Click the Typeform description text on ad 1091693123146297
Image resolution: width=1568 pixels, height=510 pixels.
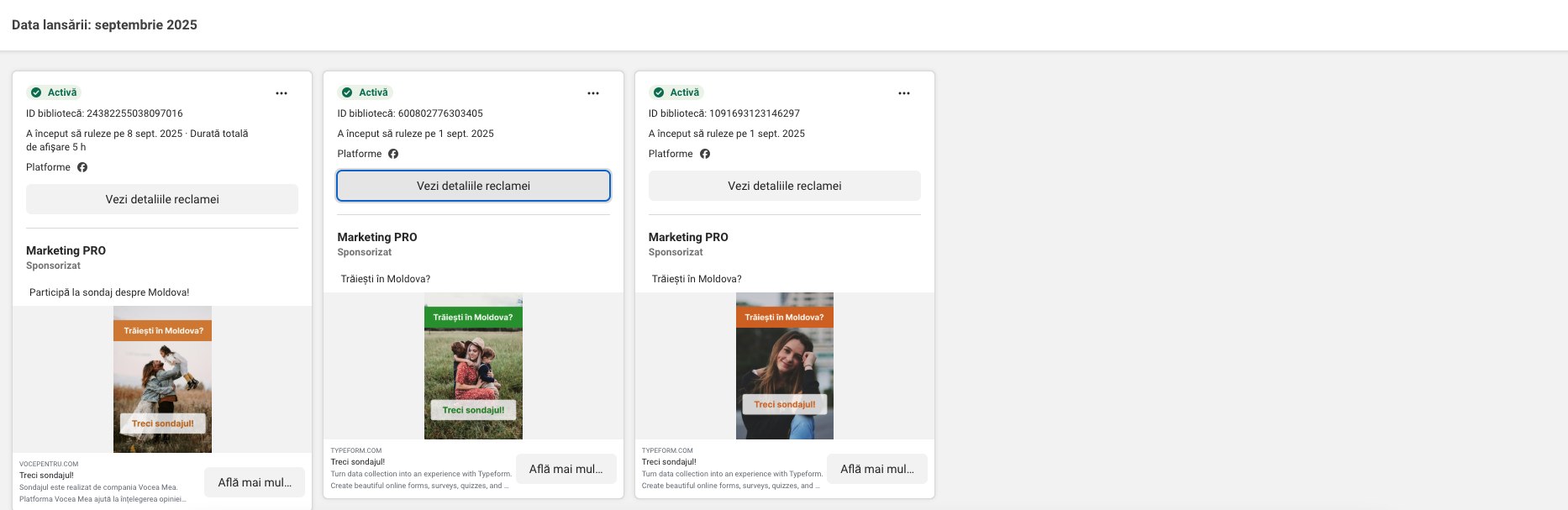click(x=732, y=480)
